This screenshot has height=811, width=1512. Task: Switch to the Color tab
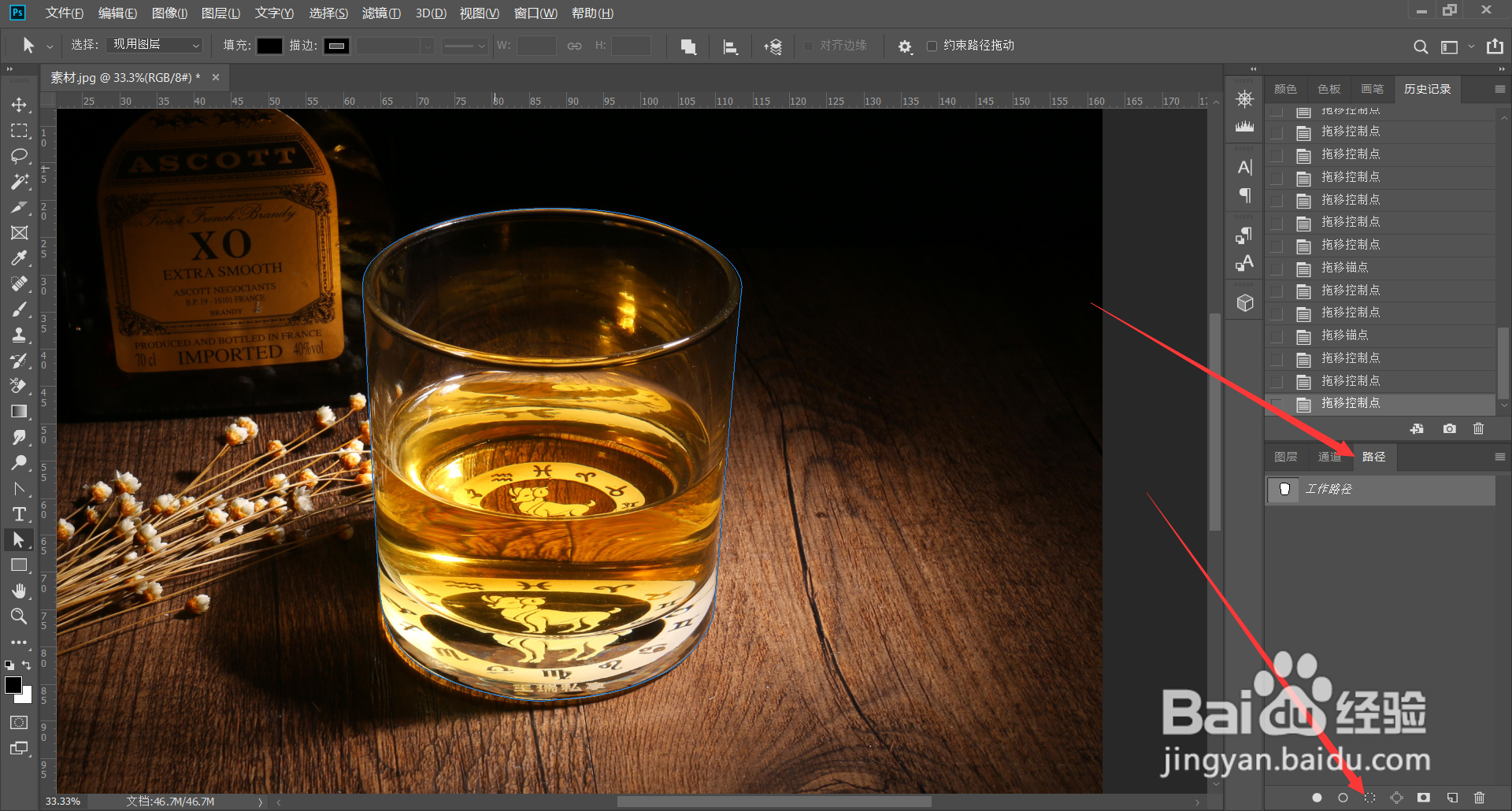[x=1285, y=89]
